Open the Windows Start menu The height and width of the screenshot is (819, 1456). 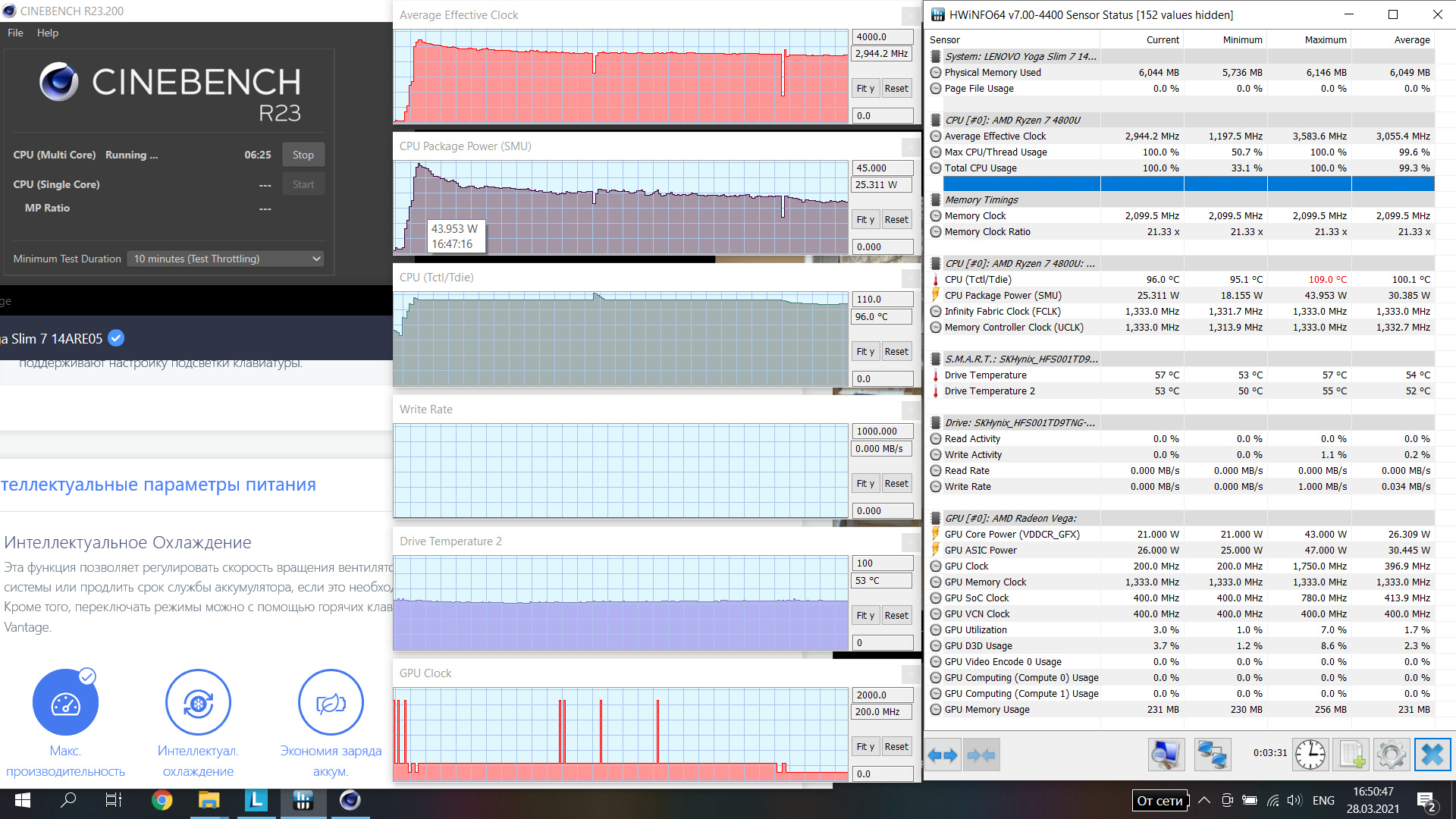pyautogui.click(x=22, y=800)
